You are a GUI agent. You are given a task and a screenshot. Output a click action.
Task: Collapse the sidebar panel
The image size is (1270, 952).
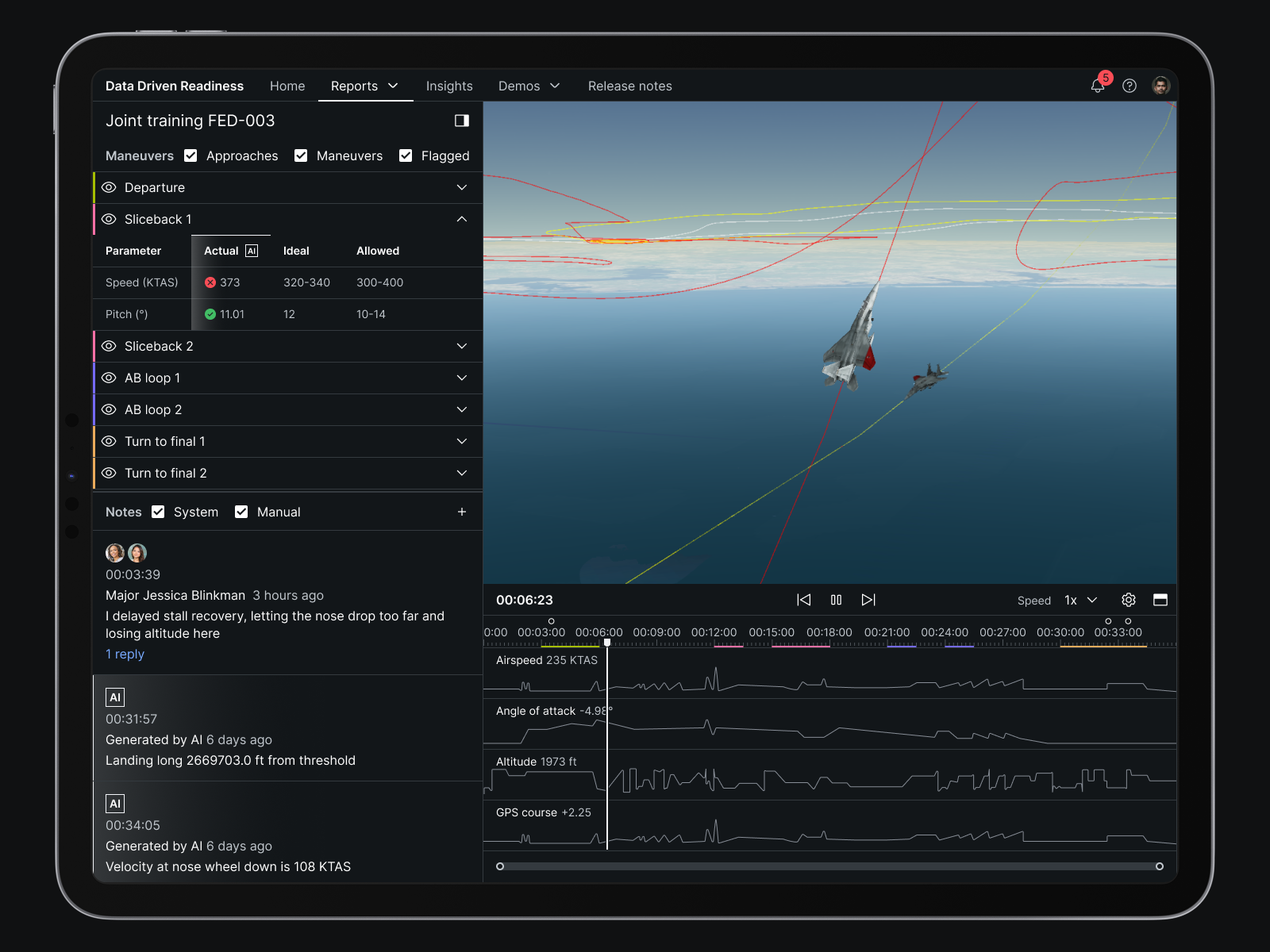tap(461, 121)
